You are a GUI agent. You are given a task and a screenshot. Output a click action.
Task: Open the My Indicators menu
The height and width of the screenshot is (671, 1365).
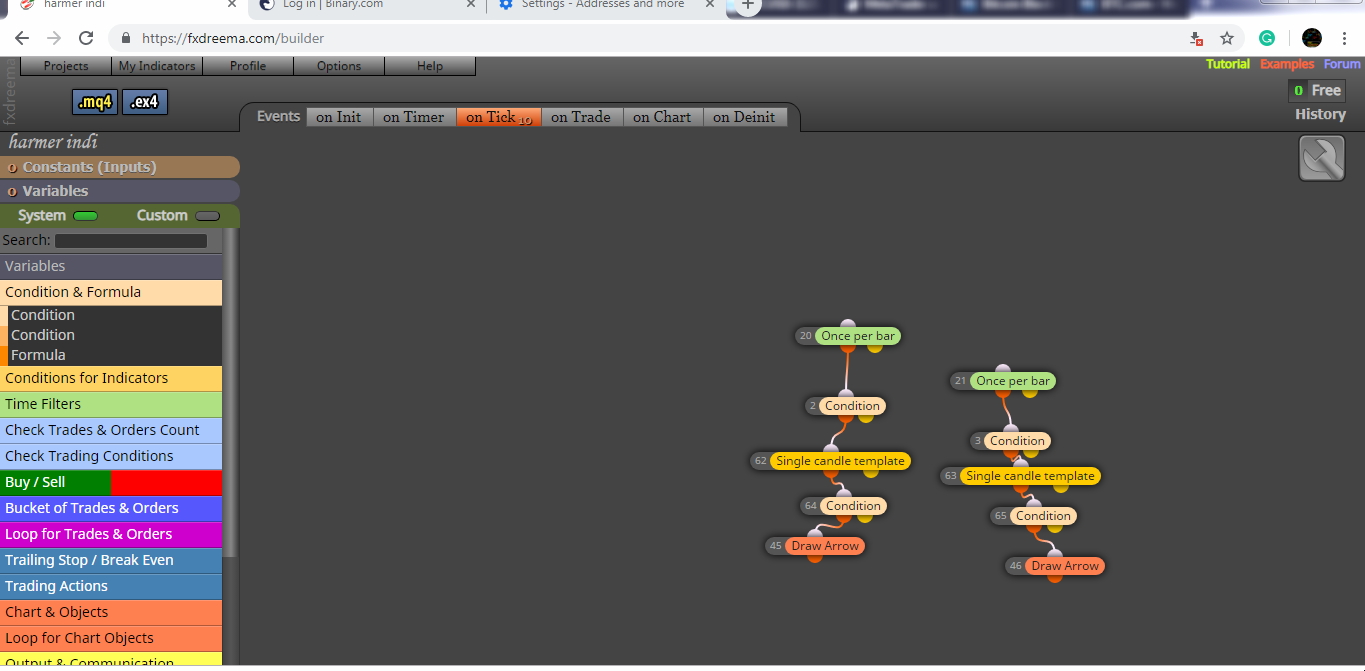[x=157, y=66]
